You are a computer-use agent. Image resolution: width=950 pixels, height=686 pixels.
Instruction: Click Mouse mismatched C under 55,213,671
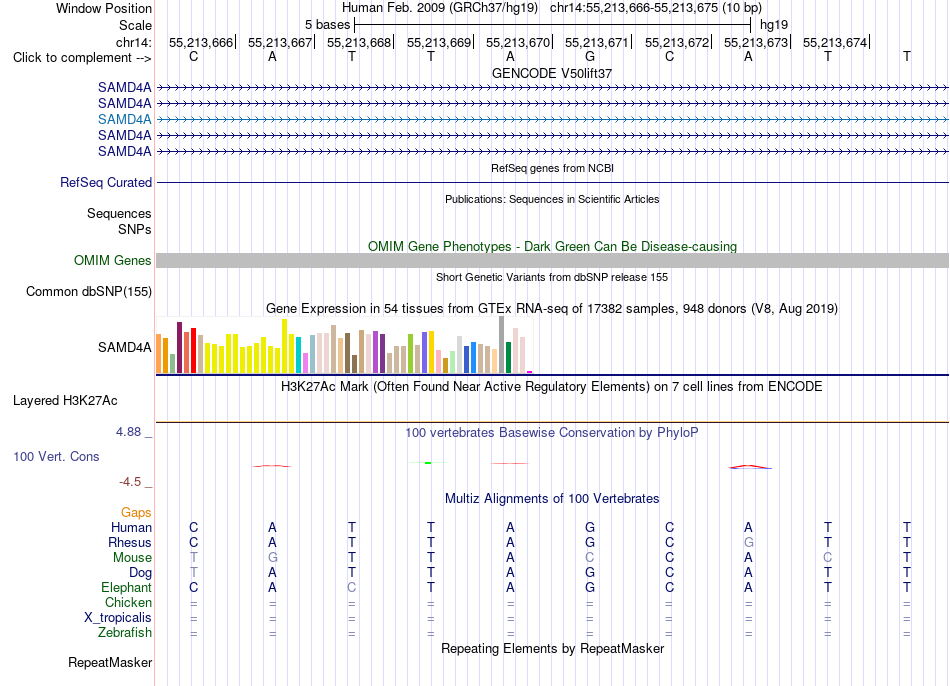click(590, 558)
